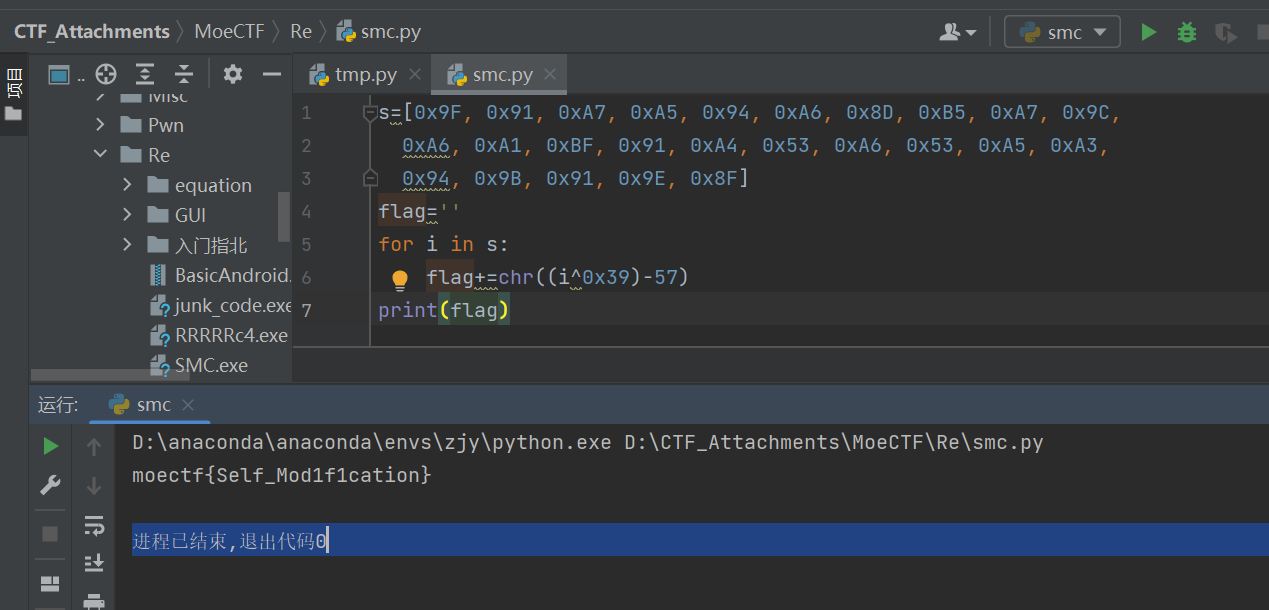Click the MoeCTF breadcrumb in the navigation bar
The width and height of the screenshot is (1269, 610).
tap(229, 32)
